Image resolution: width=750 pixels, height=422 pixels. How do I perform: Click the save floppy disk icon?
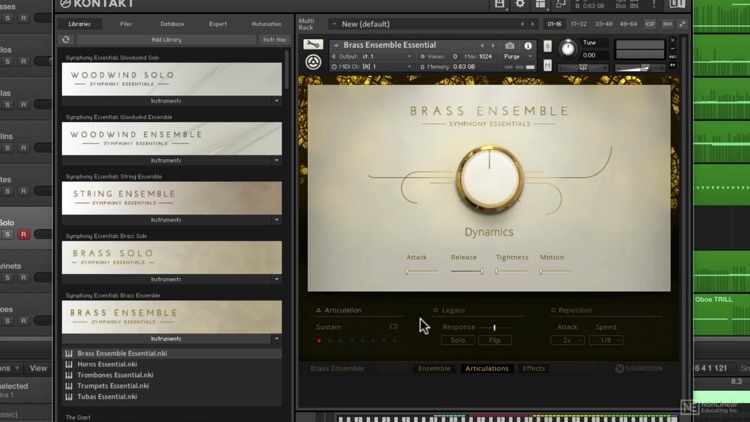500,5
